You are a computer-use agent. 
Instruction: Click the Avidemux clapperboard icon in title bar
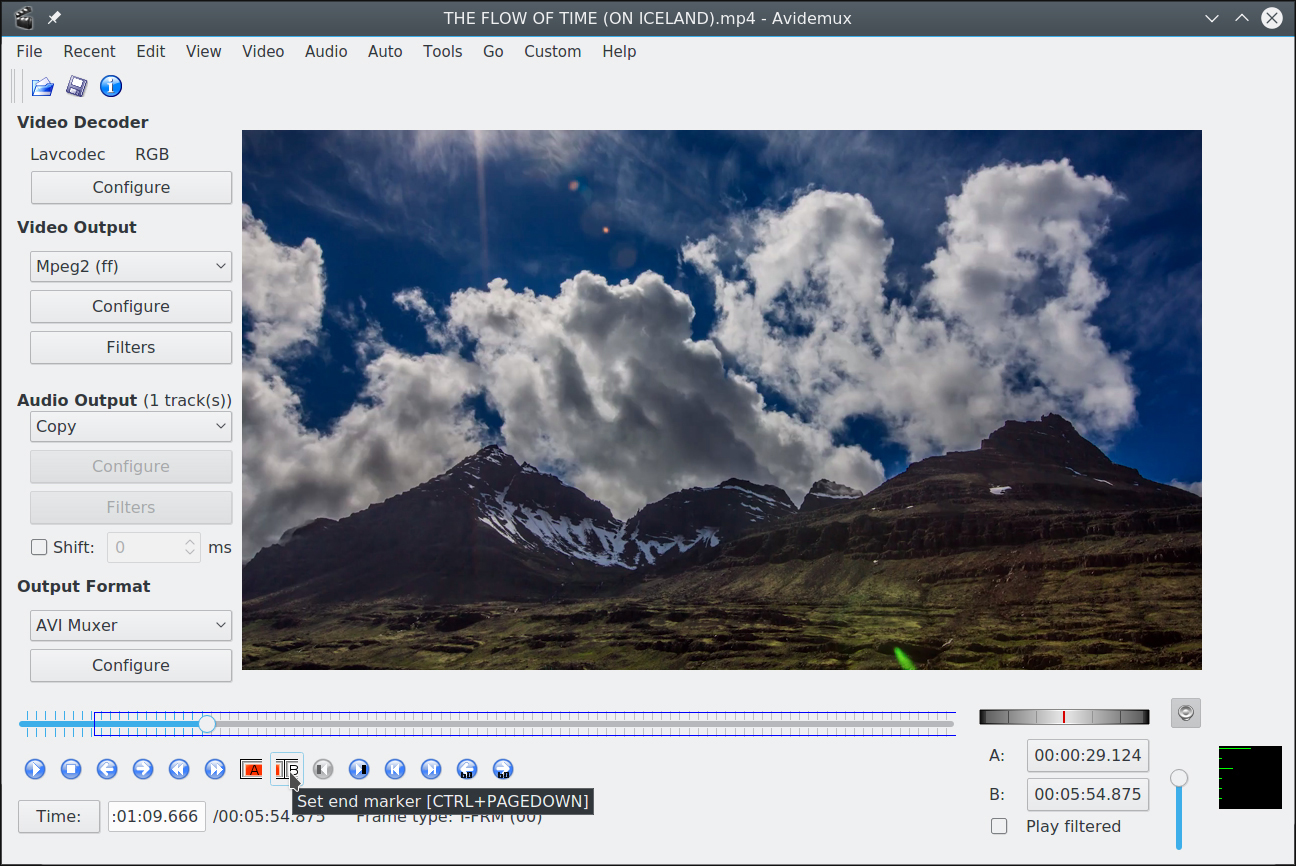point(24,18)
